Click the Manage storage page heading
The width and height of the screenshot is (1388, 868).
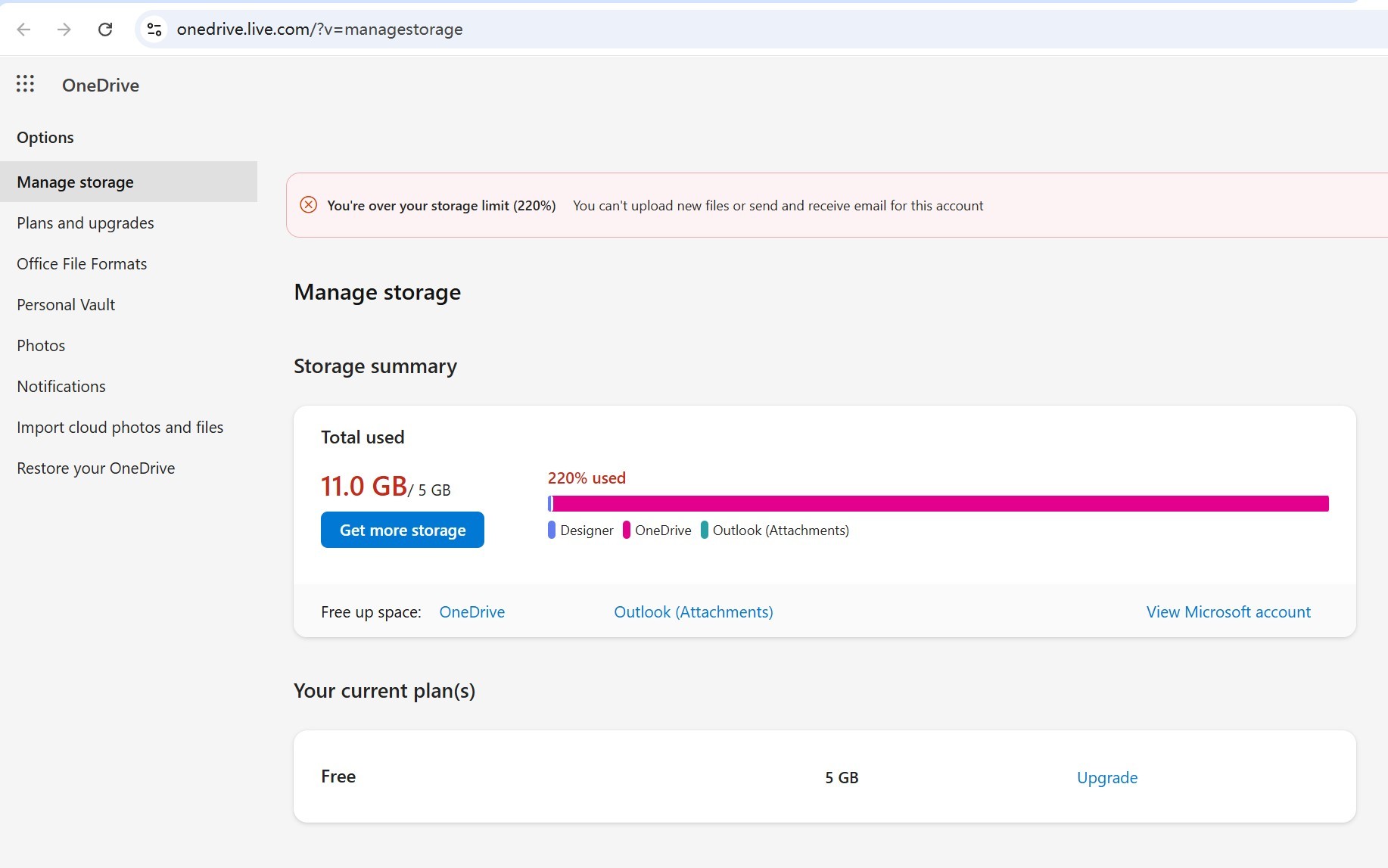click(378, 292)
